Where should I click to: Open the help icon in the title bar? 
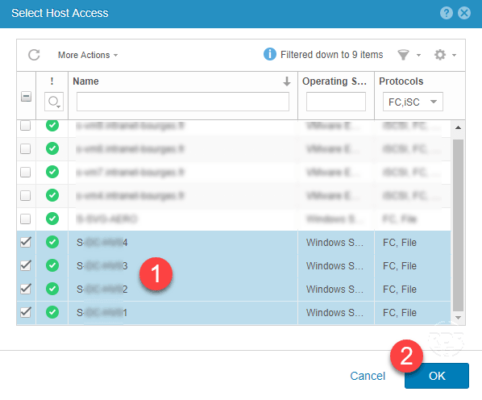(446, 13)
